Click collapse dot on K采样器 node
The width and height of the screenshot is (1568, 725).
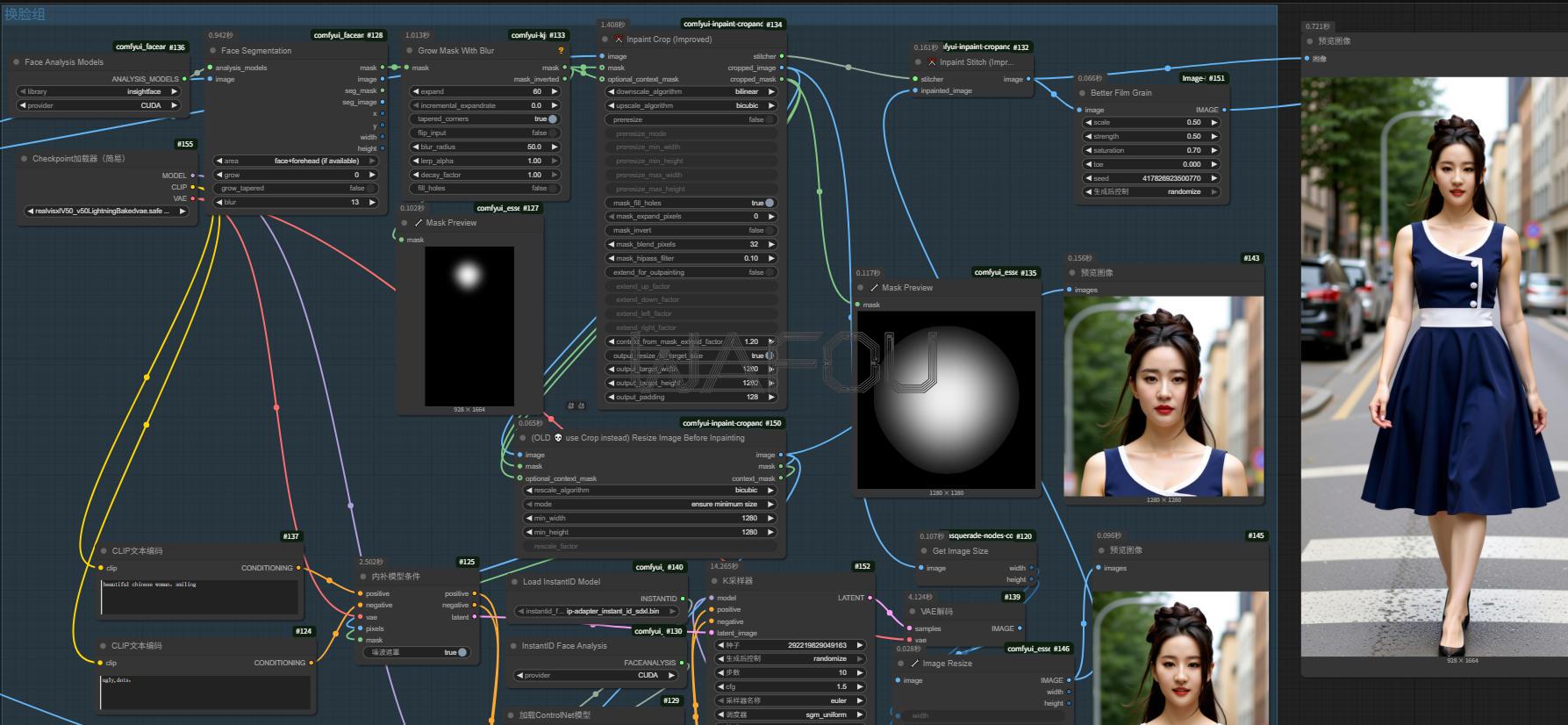pyautogui.click(x=714, y=581)
